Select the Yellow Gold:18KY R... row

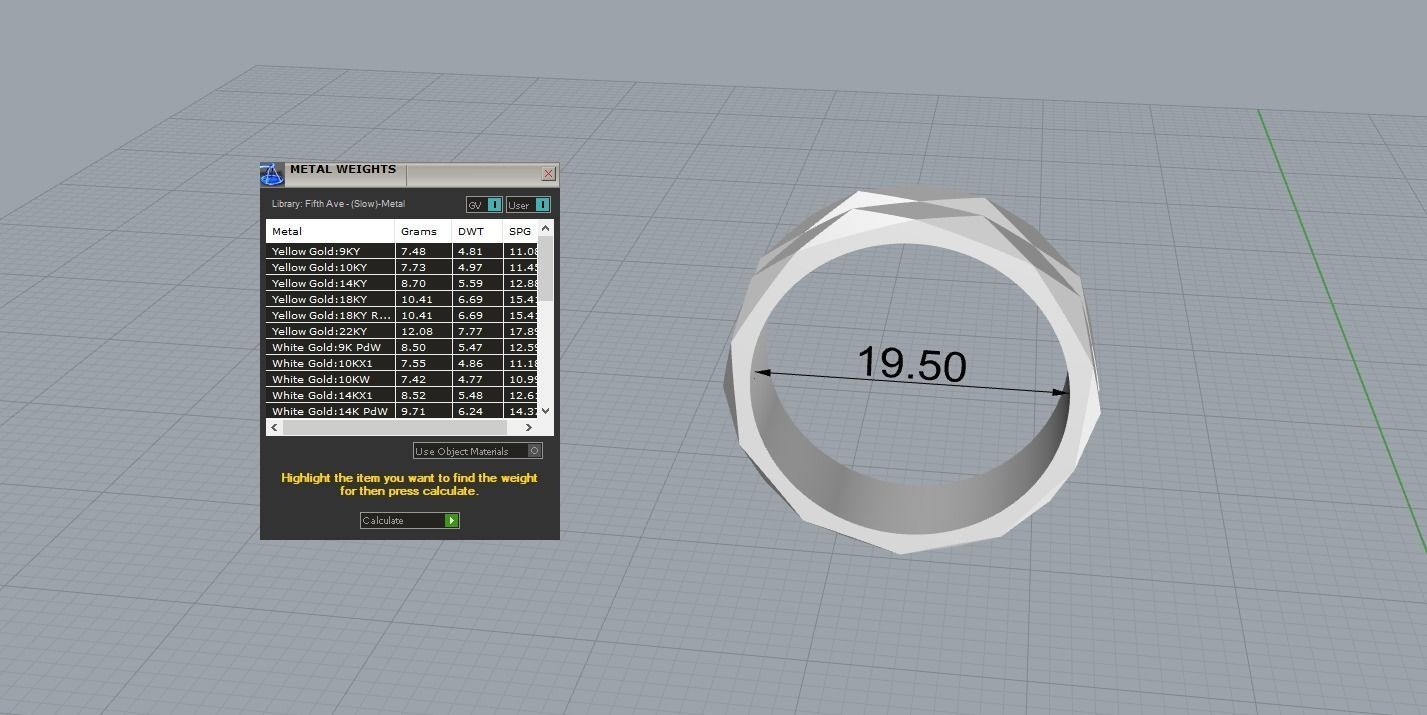[402, 315]
